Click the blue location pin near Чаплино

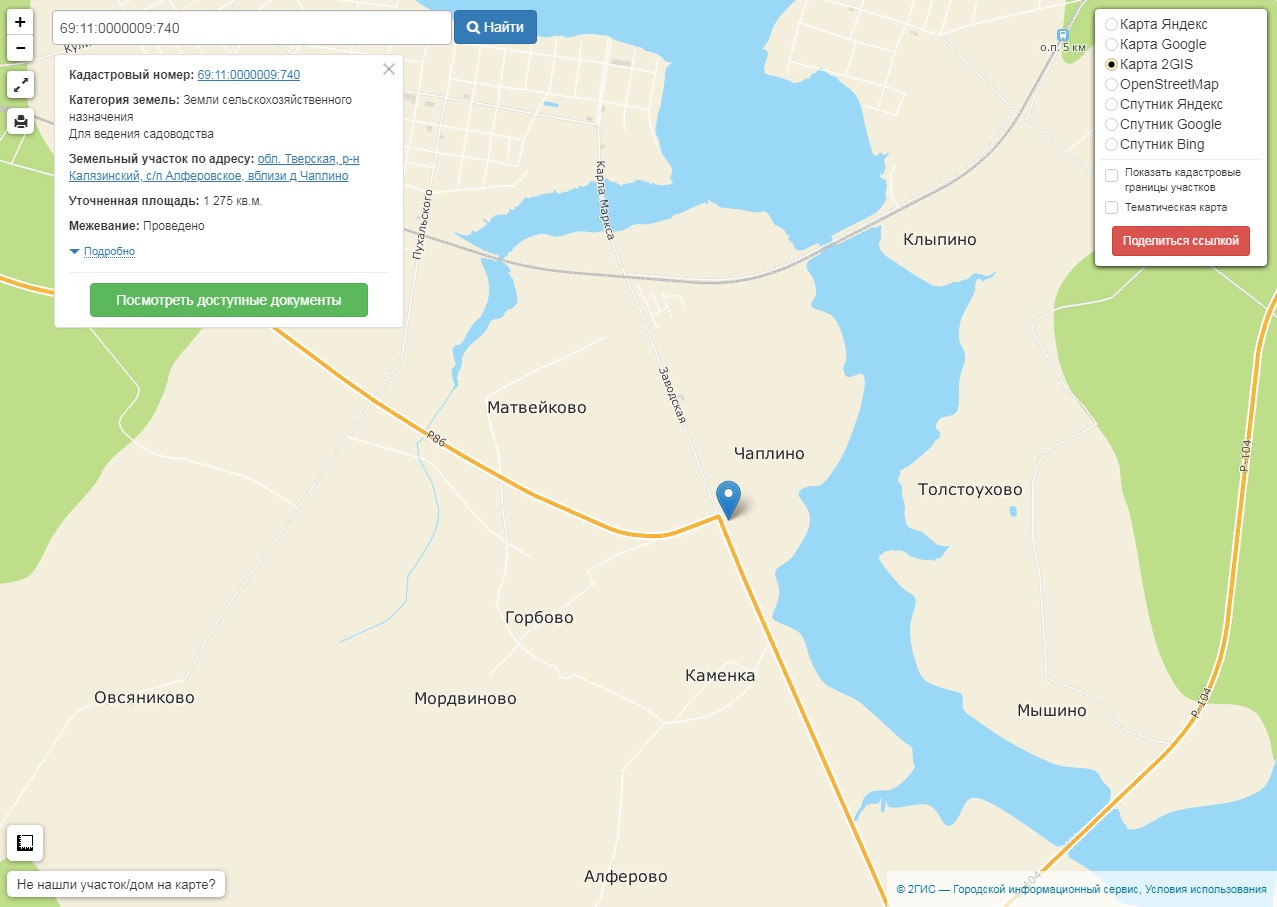[x=730, y=499]
